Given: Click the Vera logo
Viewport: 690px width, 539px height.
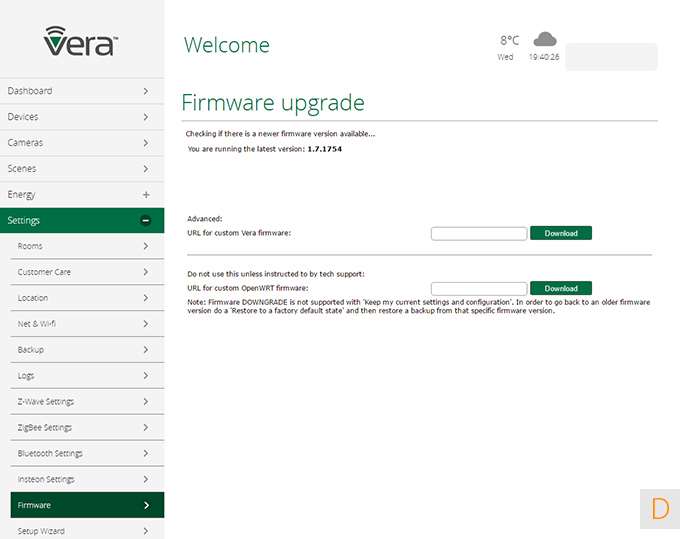Looking at the screenshot, I should [x=81, y=41].
